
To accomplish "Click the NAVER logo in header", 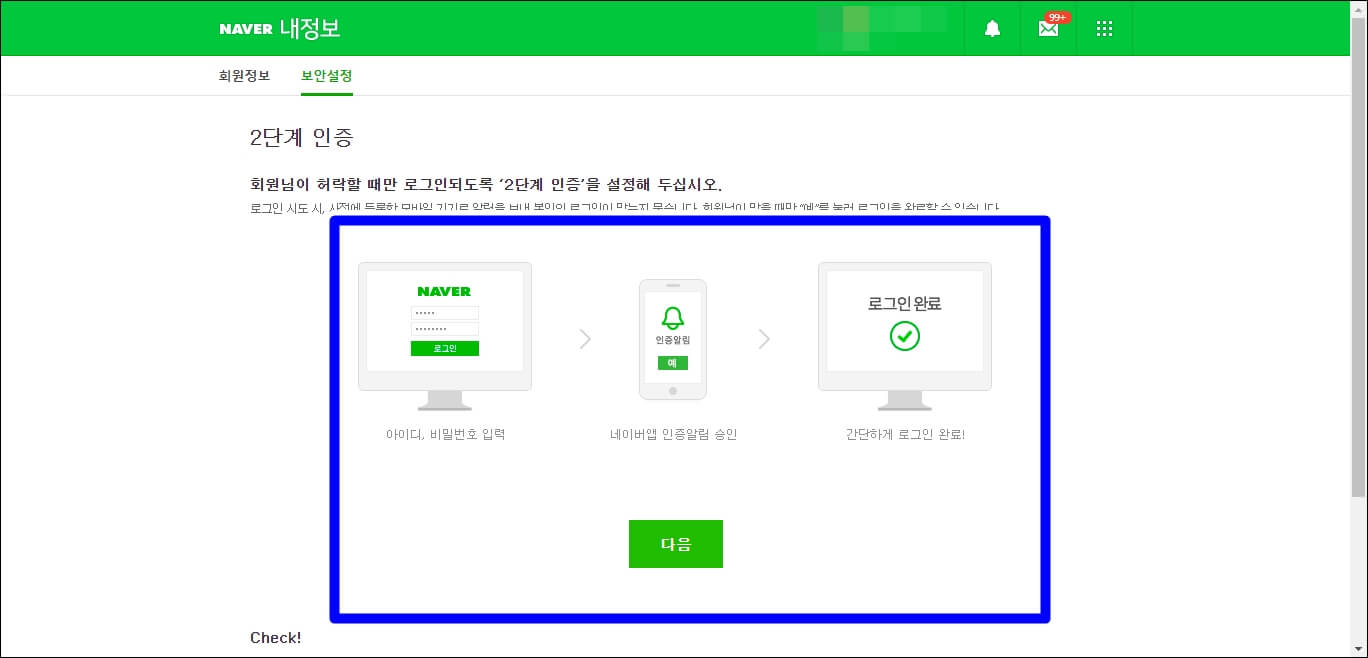I will (x=246, y=29).
